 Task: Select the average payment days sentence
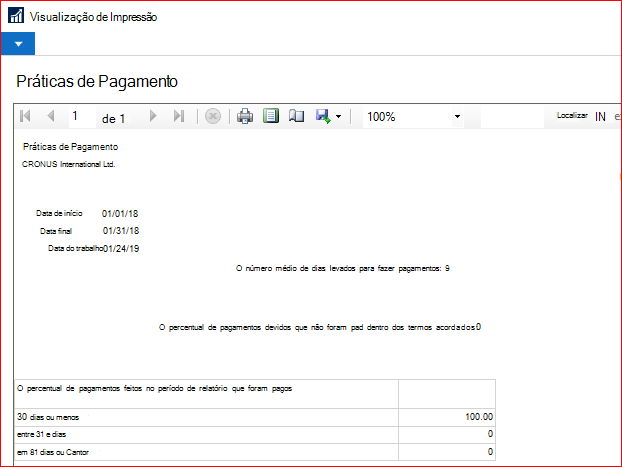(343, 269)
